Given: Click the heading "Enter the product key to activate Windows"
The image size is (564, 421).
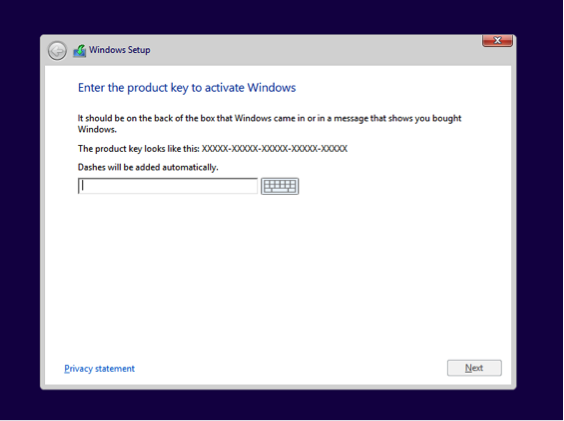Looking at the screenshot, I should tap(187, 88).
